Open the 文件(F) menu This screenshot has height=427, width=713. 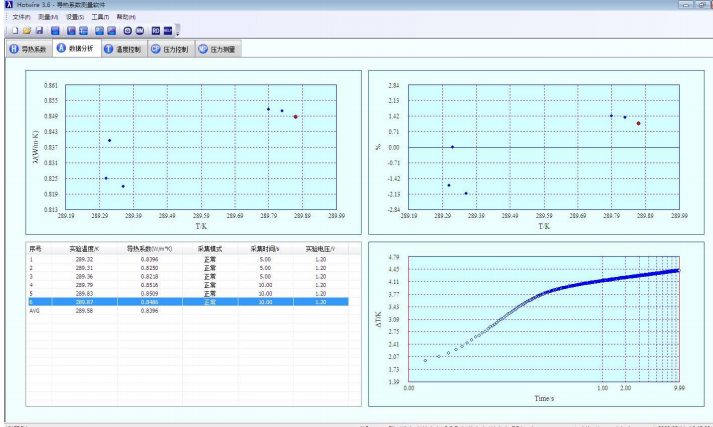[x=21, y=17]
